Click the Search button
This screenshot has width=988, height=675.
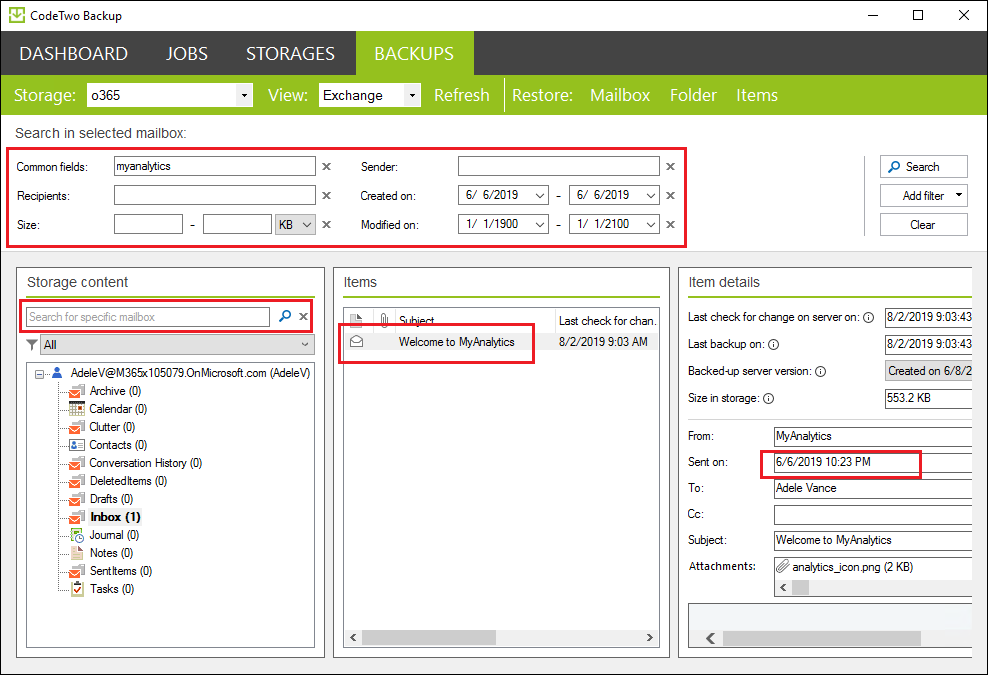tap(924, 166)
